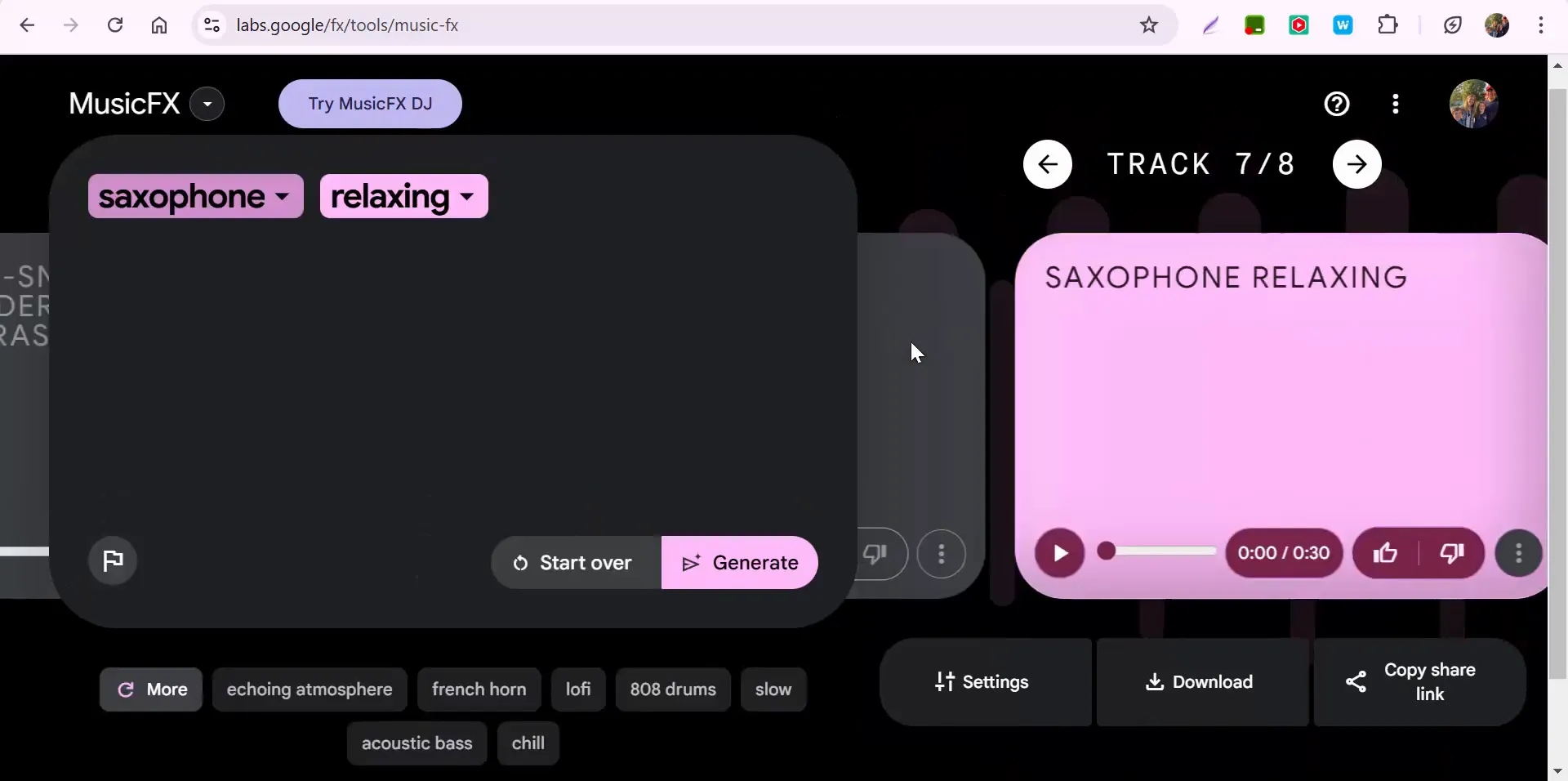
Task: Click Try MusicFX DJ button
Action: click(x=370, y=104)
